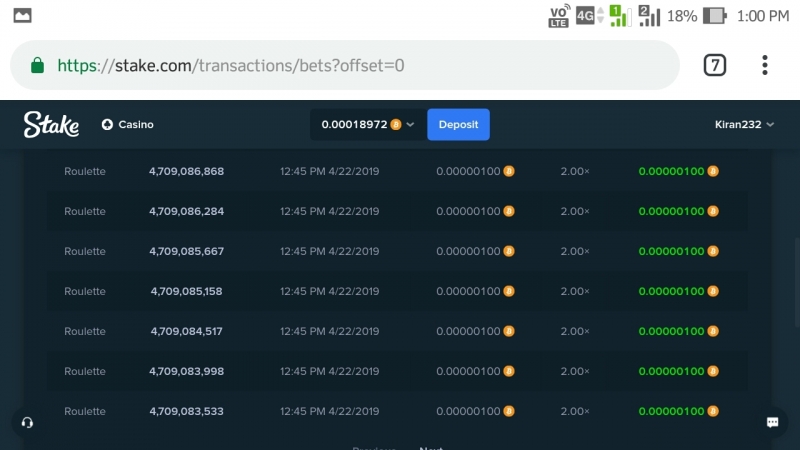This screenshot has height=450, width=800.
Task: Click Roulette in the 4,709,086,868 row
Action: pyautogui.click(x=85, y=171)
